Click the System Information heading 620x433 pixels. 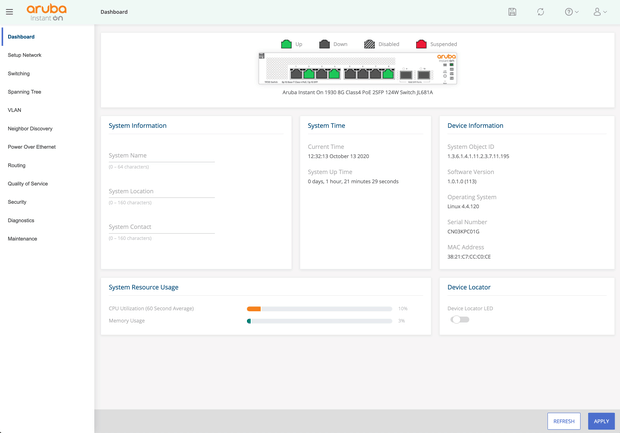(x=138, y=125)
